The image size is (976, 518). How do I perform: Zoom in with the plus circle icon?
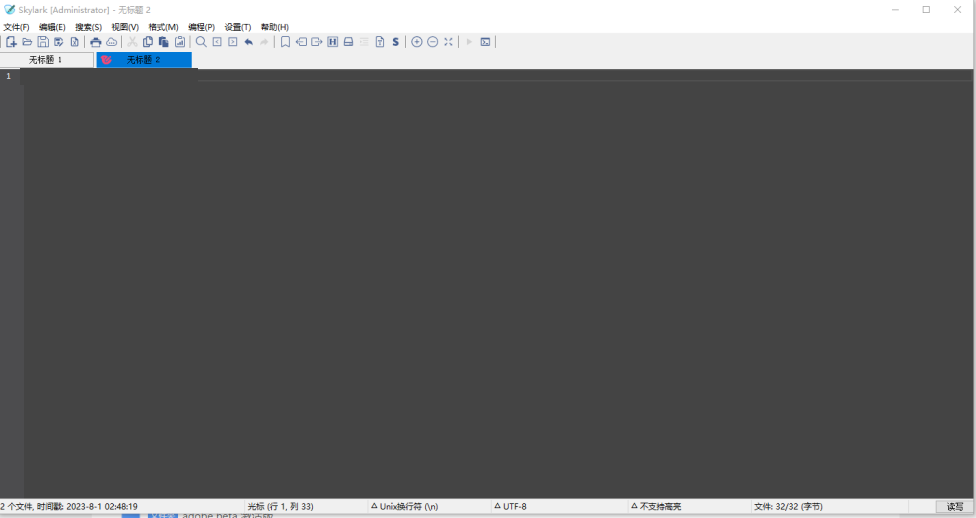tap(416, 42)
